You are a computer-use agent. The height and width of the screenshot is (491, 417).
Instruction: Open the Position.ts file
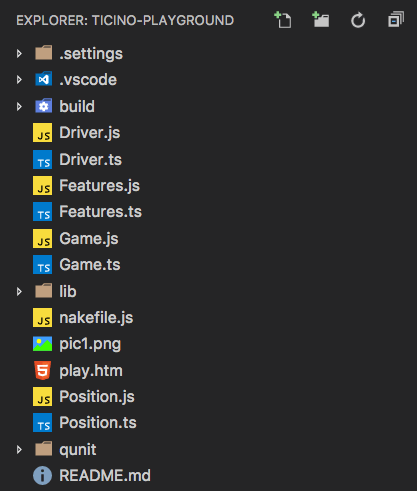98,423
